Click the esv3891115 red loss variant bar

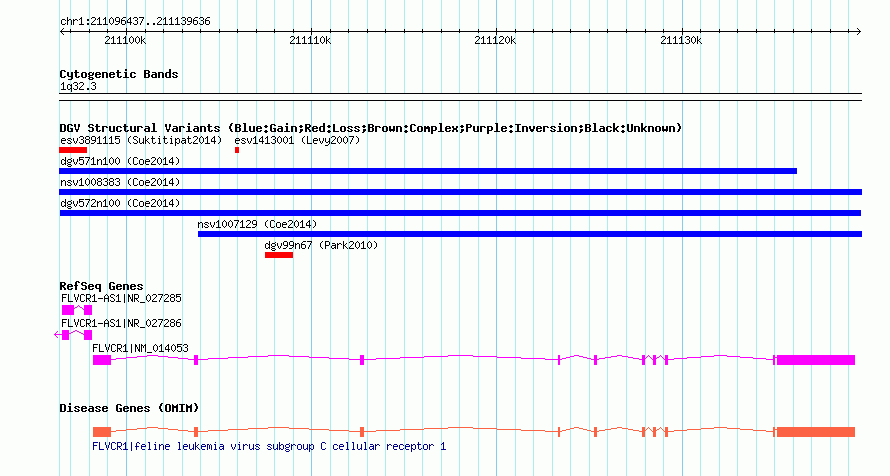click(x=73, y=150)
